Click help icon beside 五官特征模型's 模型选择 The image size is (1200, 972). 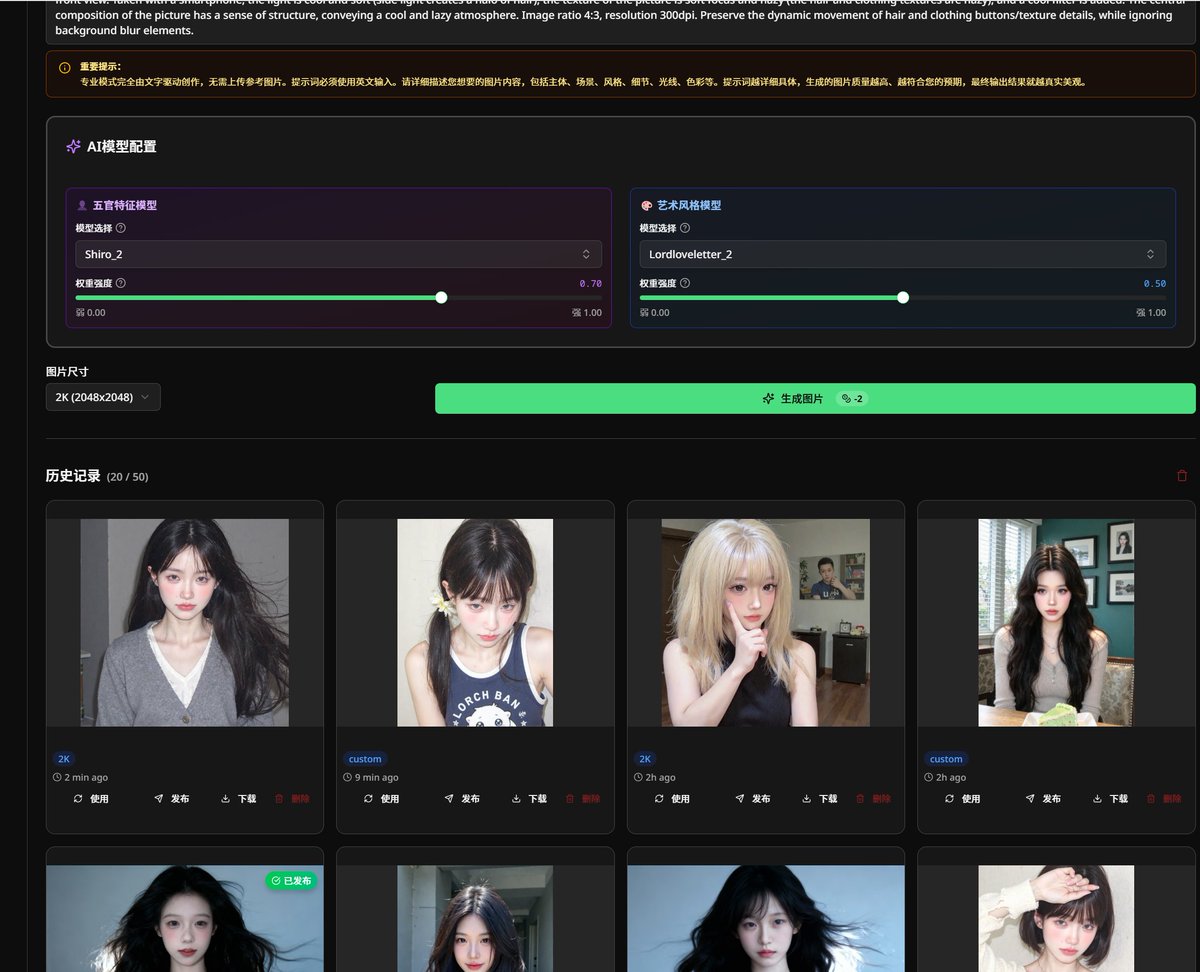click(x=121, y=228)
